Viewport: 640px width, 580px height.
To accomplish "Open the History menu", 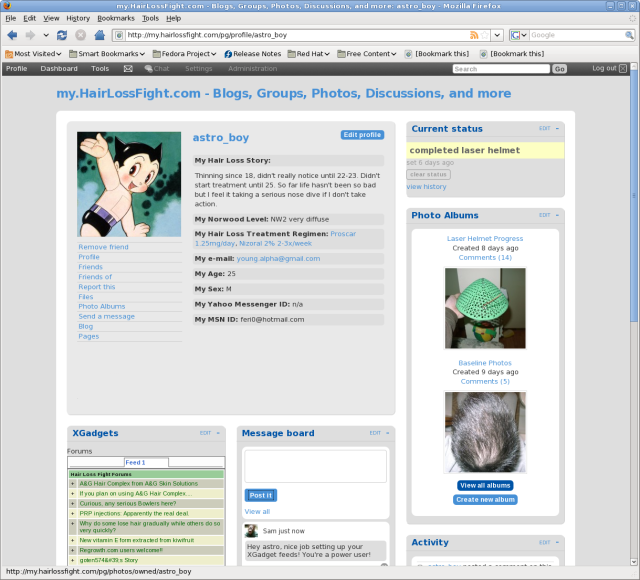I will (x=78, y=18).
